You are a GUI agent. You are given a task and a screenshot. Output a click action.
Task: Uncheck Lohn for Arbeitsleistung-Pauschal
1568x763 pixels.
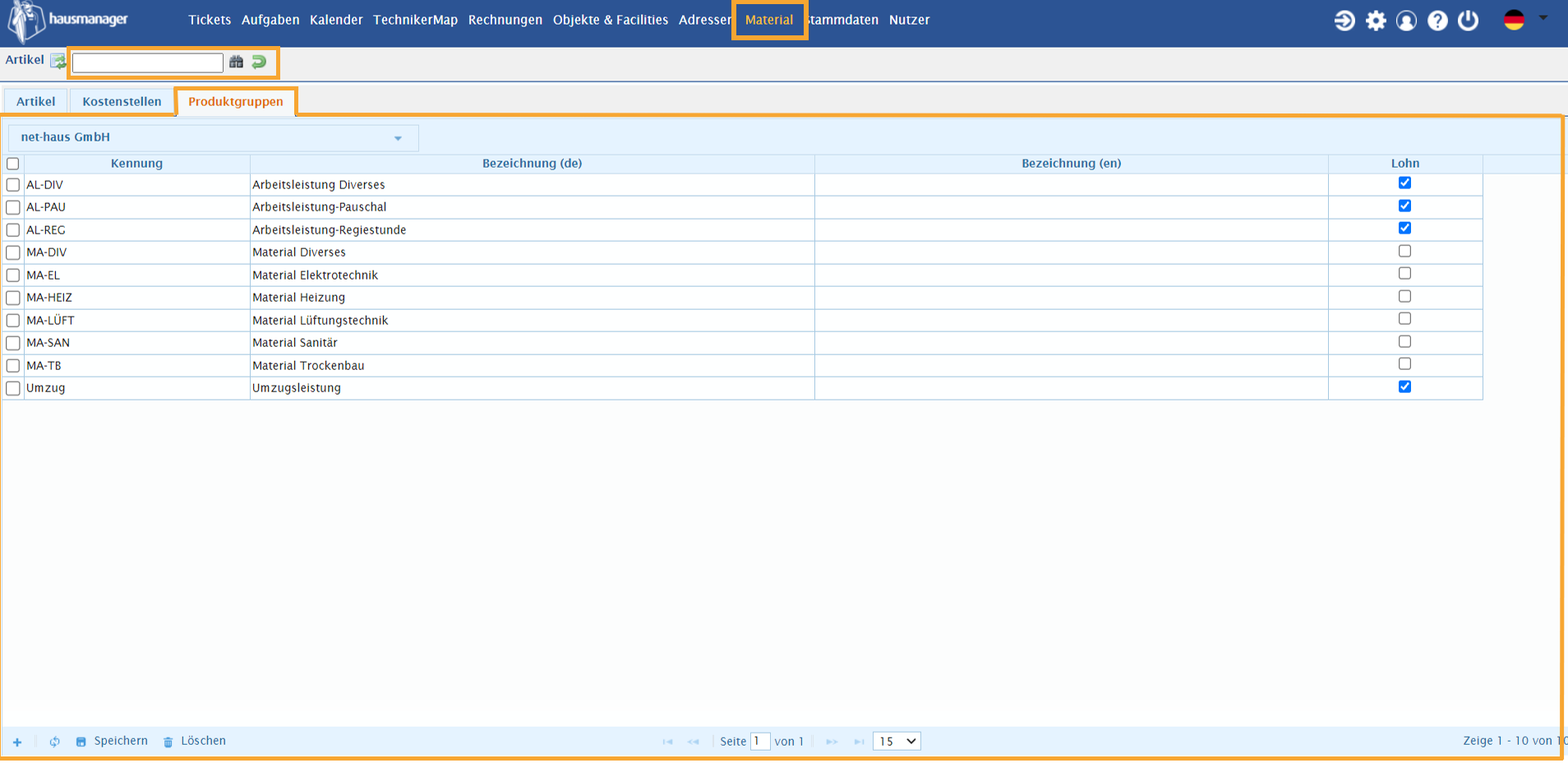point(1404,206)
